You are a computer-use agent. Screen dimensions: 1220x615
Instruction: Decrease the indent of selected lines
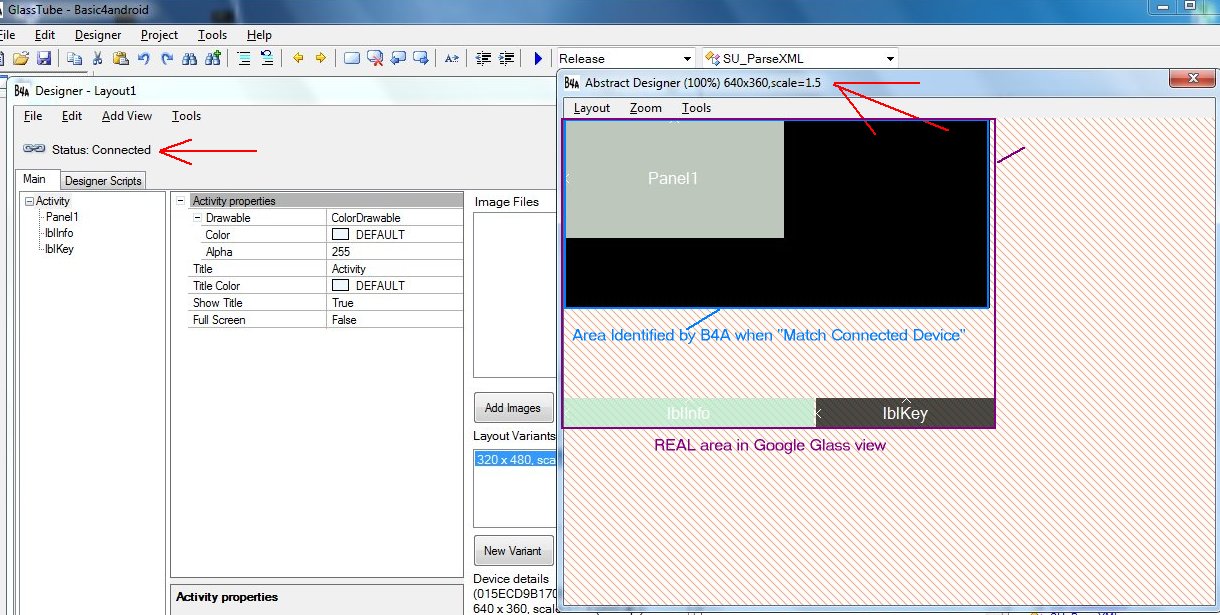[x=483, y=58]
